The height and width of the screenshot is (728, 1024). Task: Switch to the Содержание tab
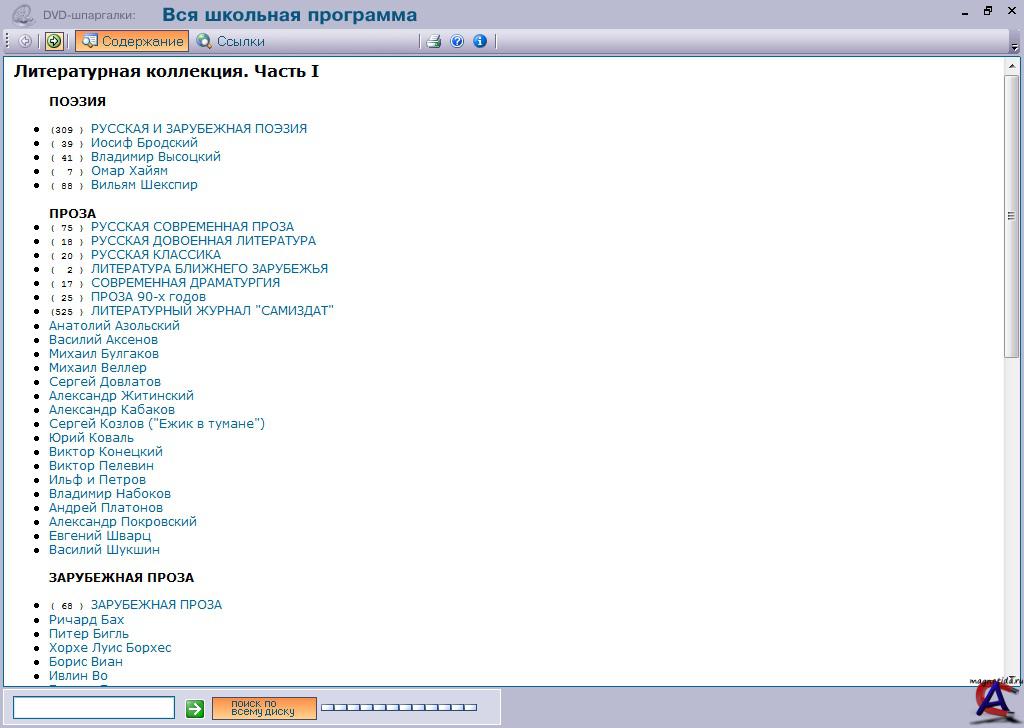[x=132, y=41]
